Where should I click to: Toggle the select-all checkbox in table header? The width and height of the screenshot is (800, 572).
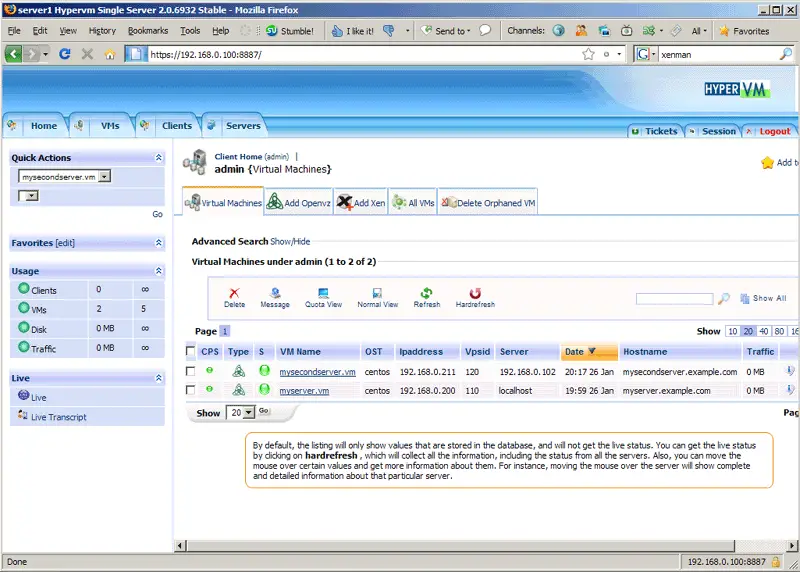(190, 351)
